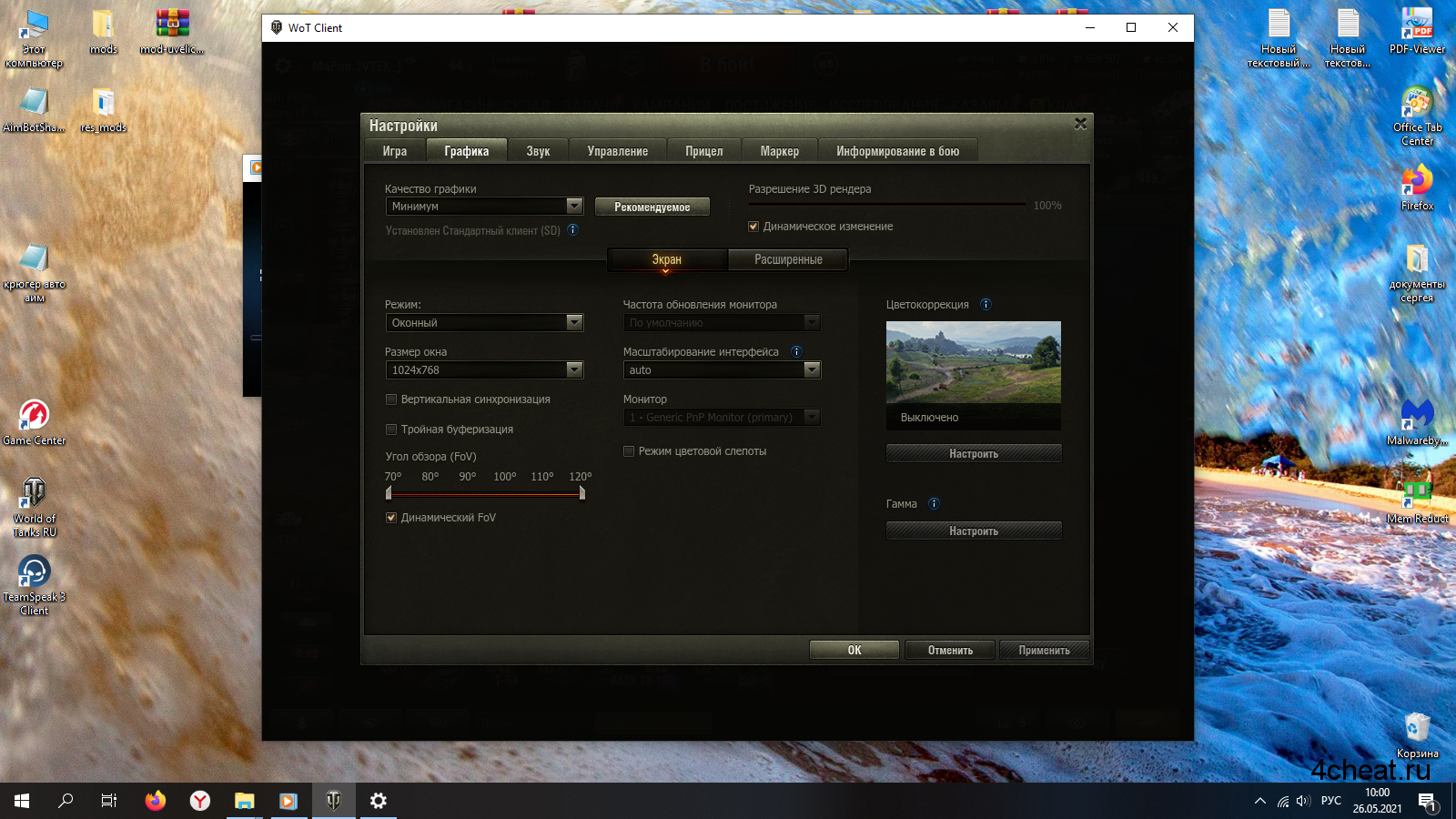The height and width of the screenshot is (819, 1456).
Task: Switch to the Звук settings tab
Action: tap(538, 151)
